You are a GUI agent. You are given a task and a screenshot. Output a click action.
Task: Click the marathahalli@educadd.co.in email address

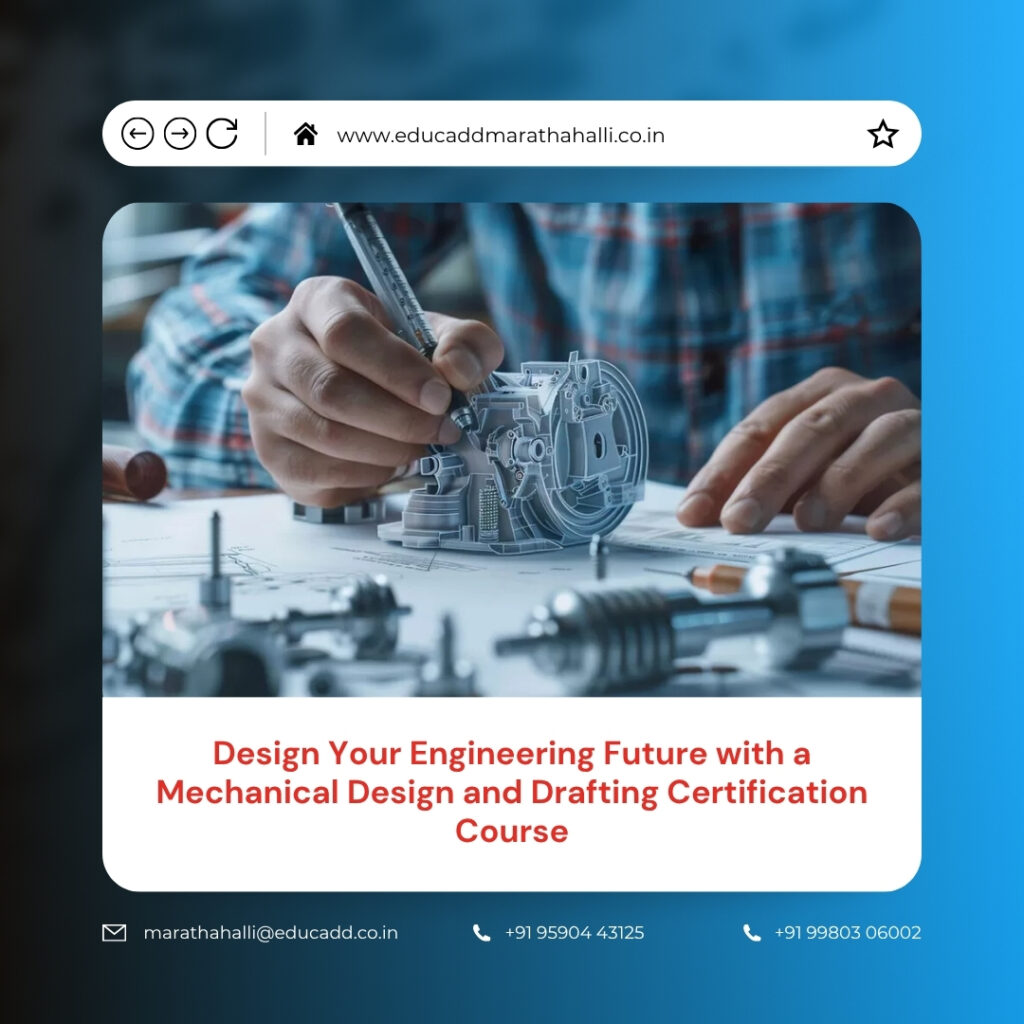(270, 933)
